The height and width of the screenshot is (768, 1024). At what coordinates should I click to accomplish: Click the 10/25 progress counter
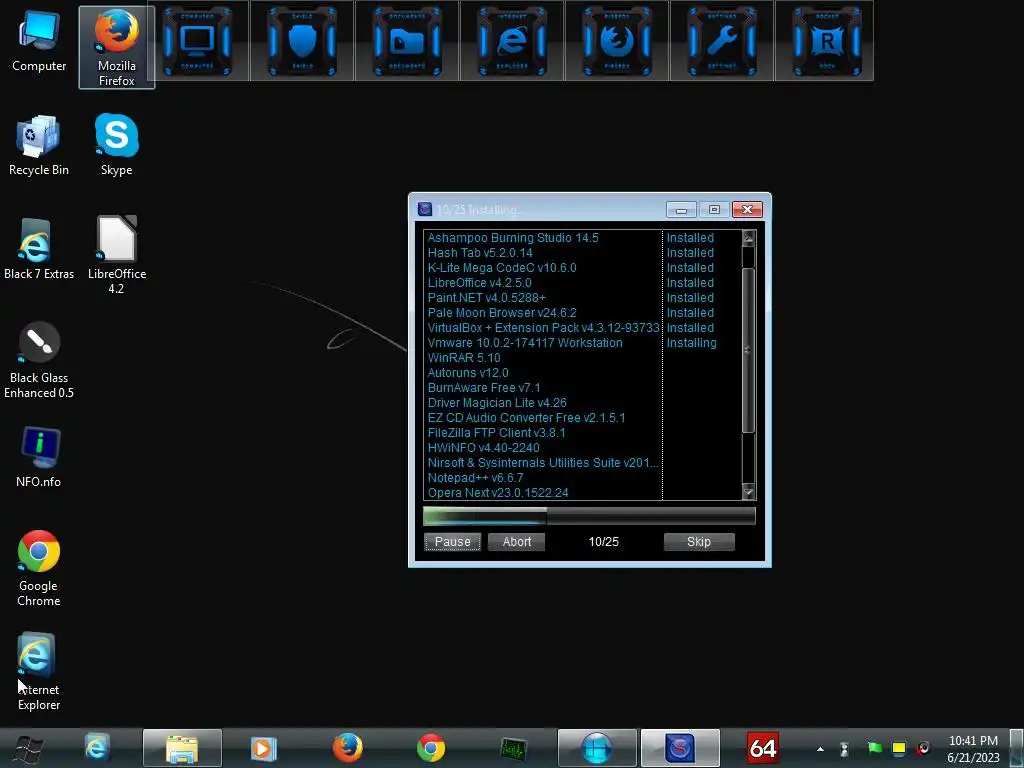(x=603, y=542)
